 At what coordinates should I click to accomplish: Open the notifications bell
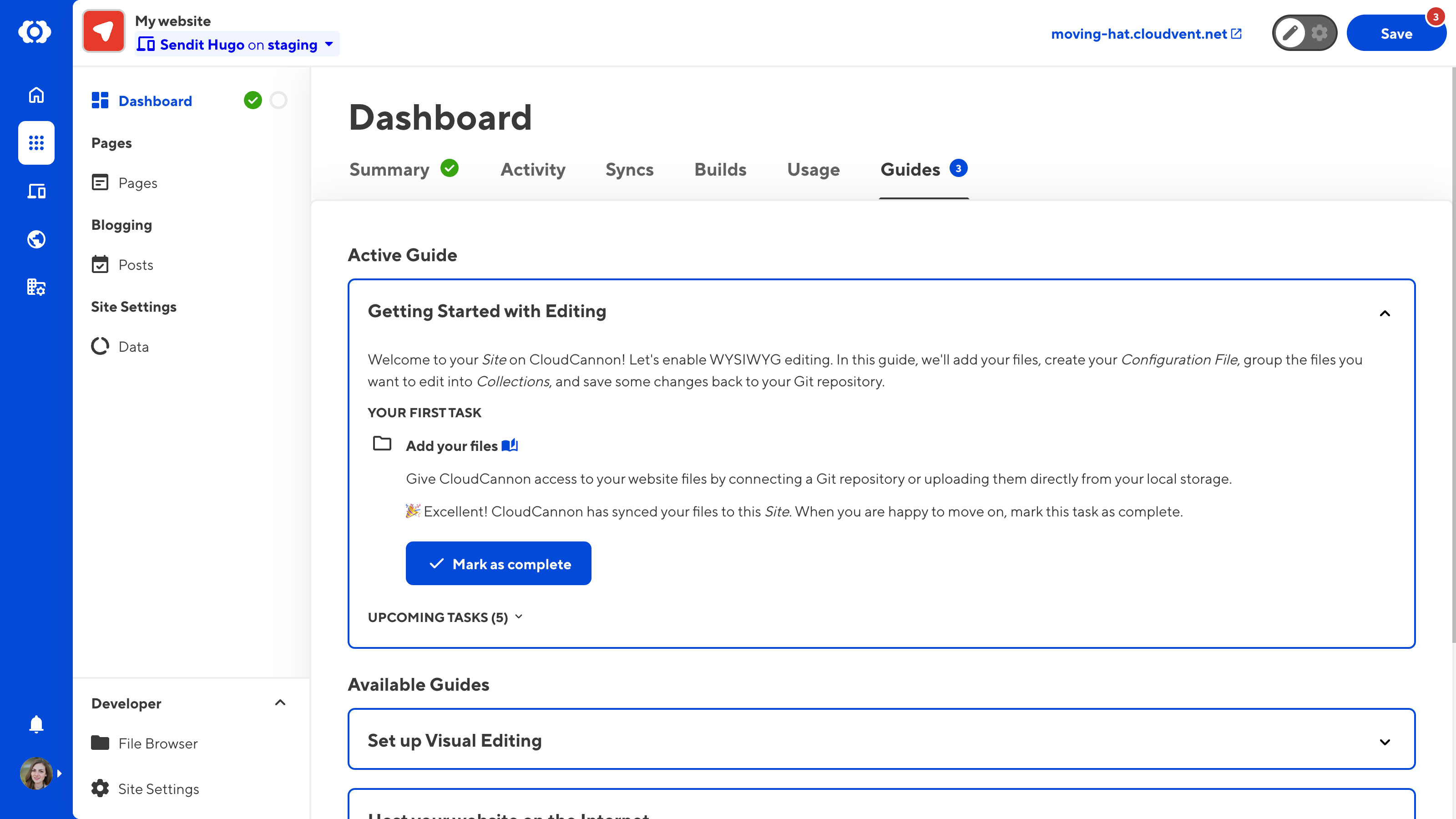(35, 724)
